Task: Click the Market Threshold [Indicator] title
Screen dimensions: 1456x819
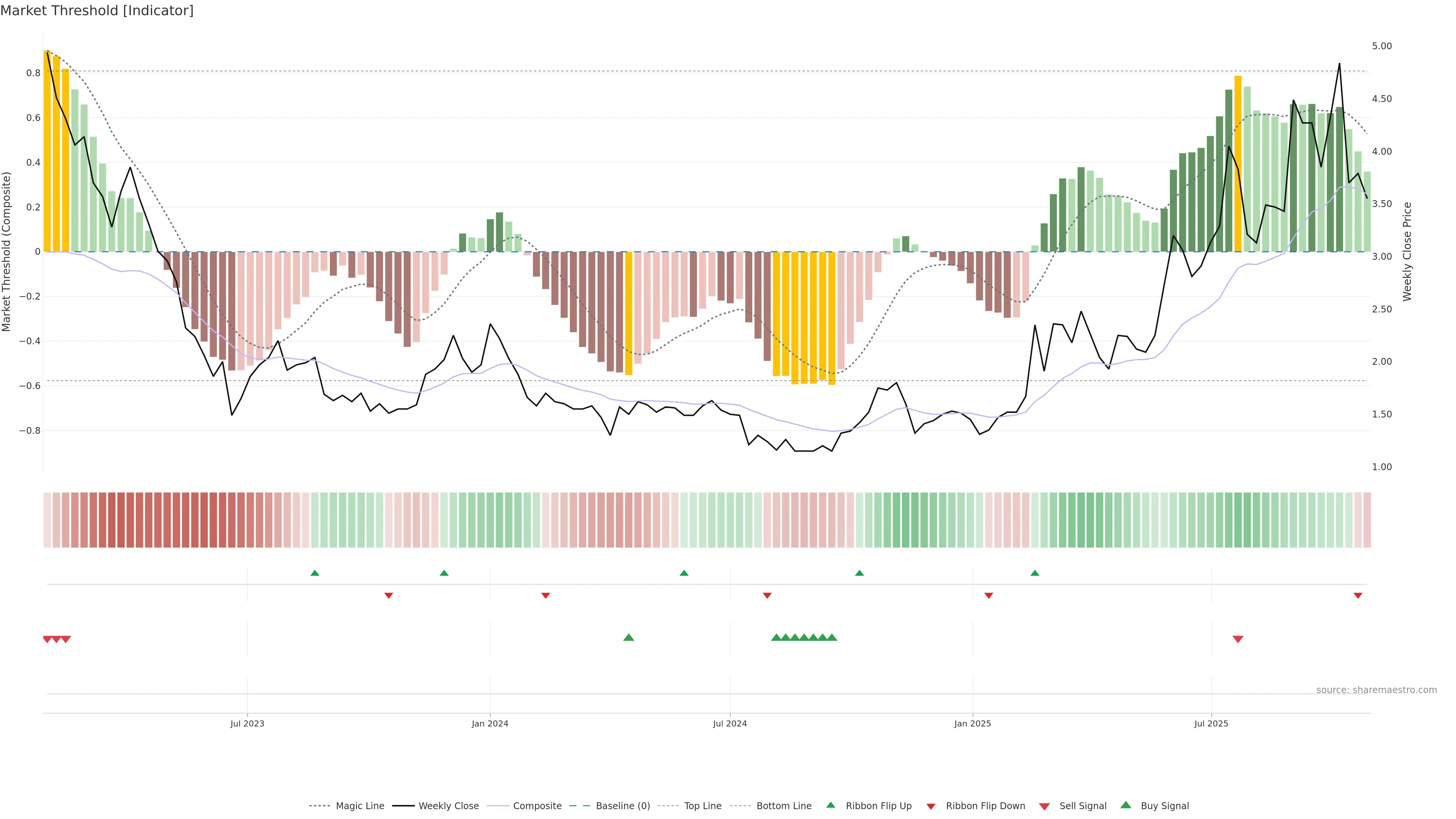Action: click(97, 11)
